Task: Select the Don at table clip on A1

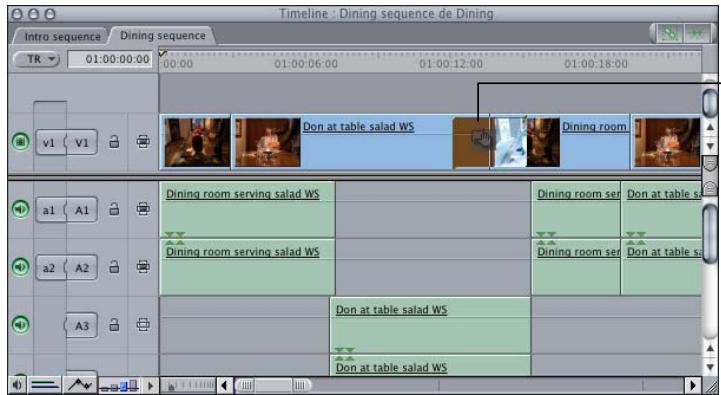Action: (661, 210)
